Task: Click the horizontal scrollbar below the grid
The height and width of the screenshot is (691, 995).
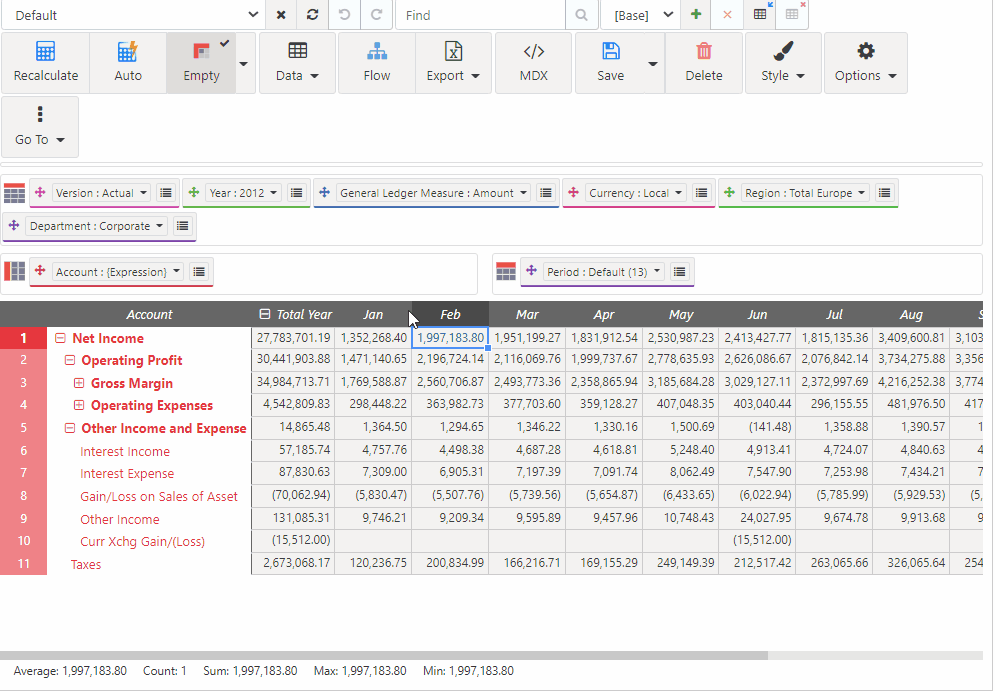Action: point(384,656)
